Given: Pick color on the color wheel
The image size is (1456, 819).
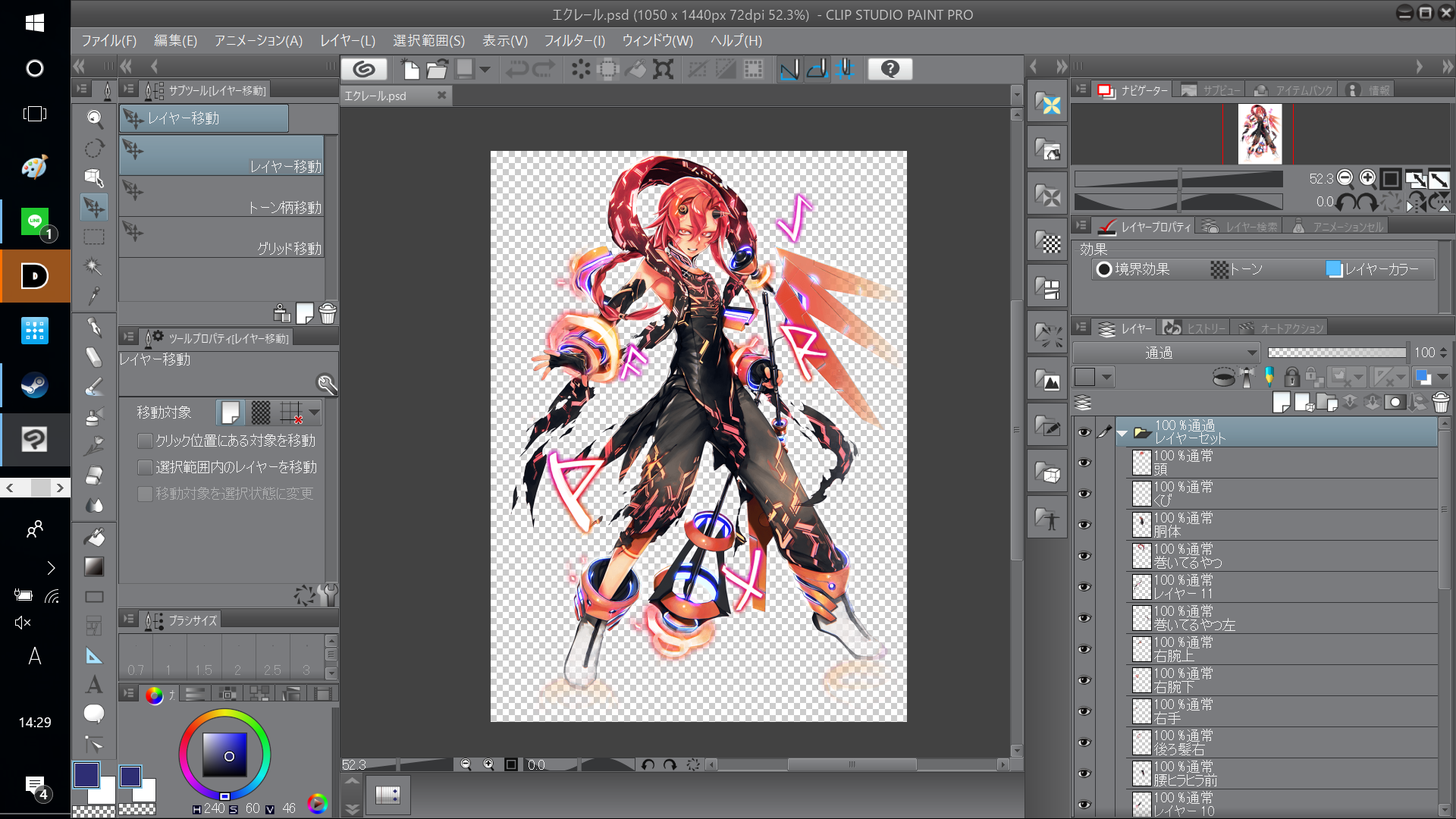Looking at the screenshot, I should (224, 754).
